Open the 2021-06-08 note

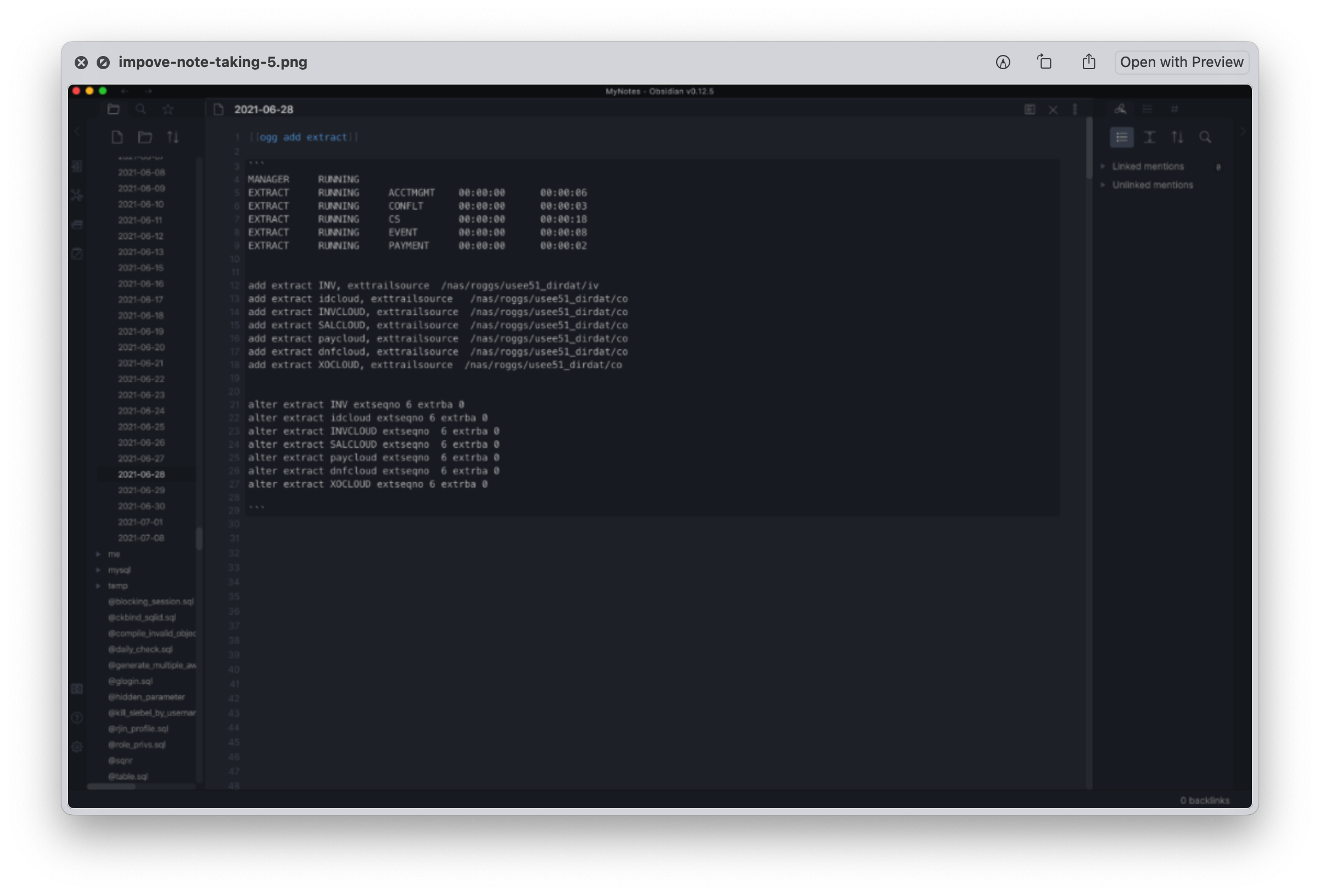(x=142, y=172)
